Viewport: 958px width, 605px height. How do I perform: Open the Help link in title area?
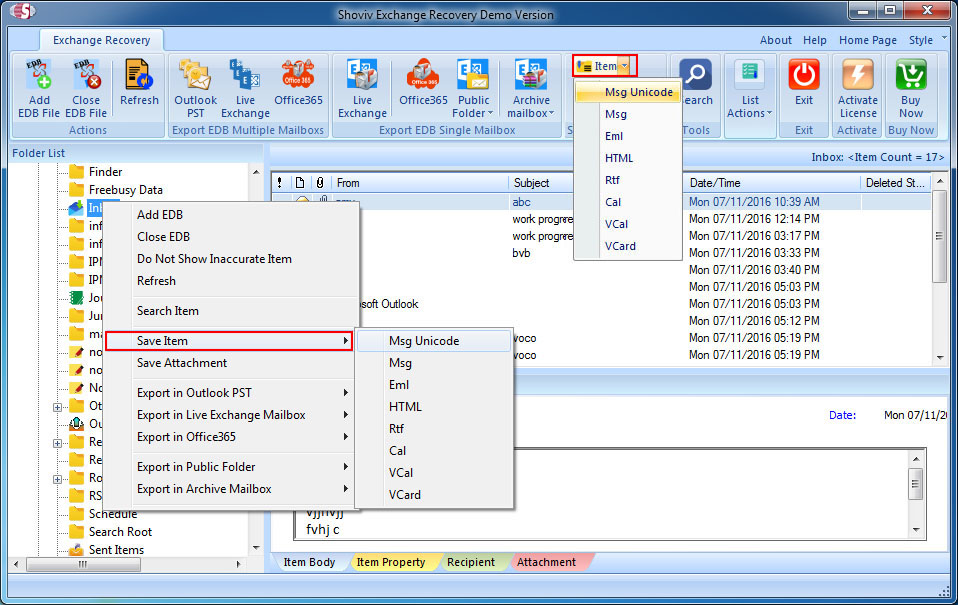point(815,40)
